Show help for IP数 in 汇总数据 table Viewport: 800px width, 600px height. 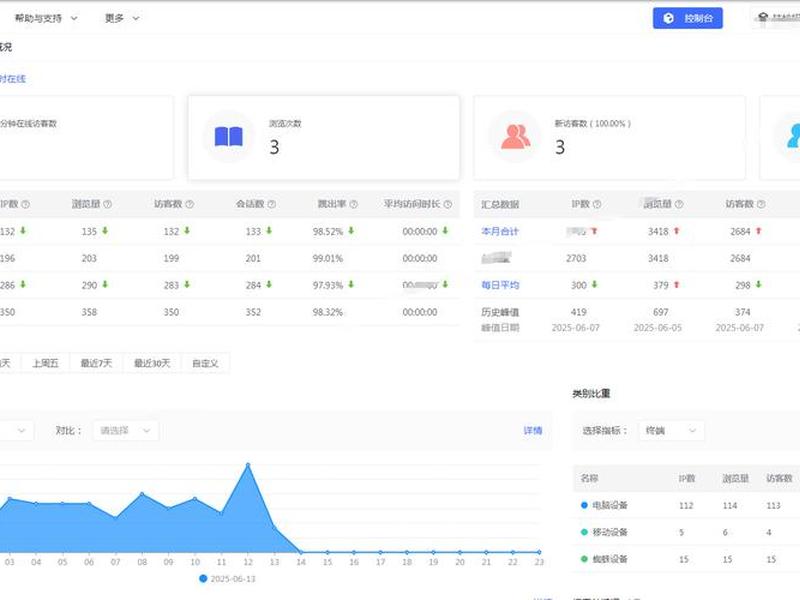click(x=597, y=204)
